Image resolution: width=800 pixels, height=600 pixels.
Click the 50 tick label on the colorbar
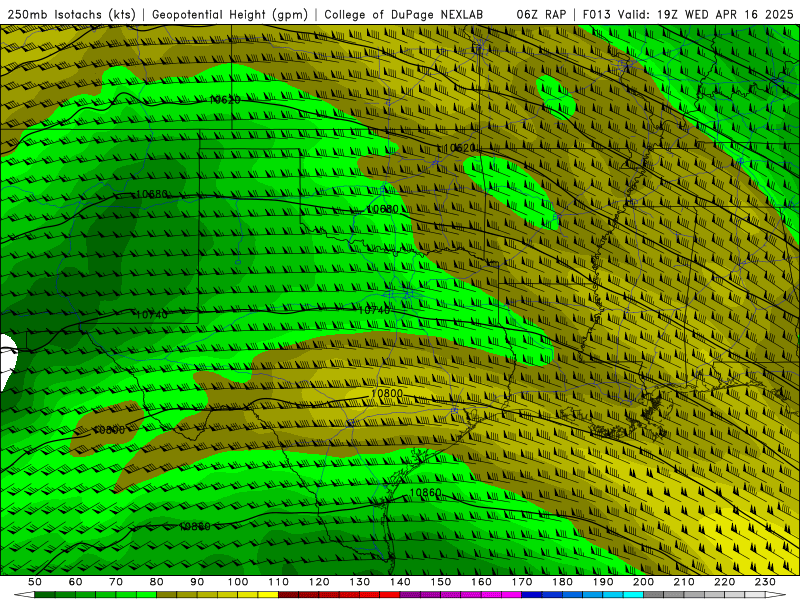35,582
